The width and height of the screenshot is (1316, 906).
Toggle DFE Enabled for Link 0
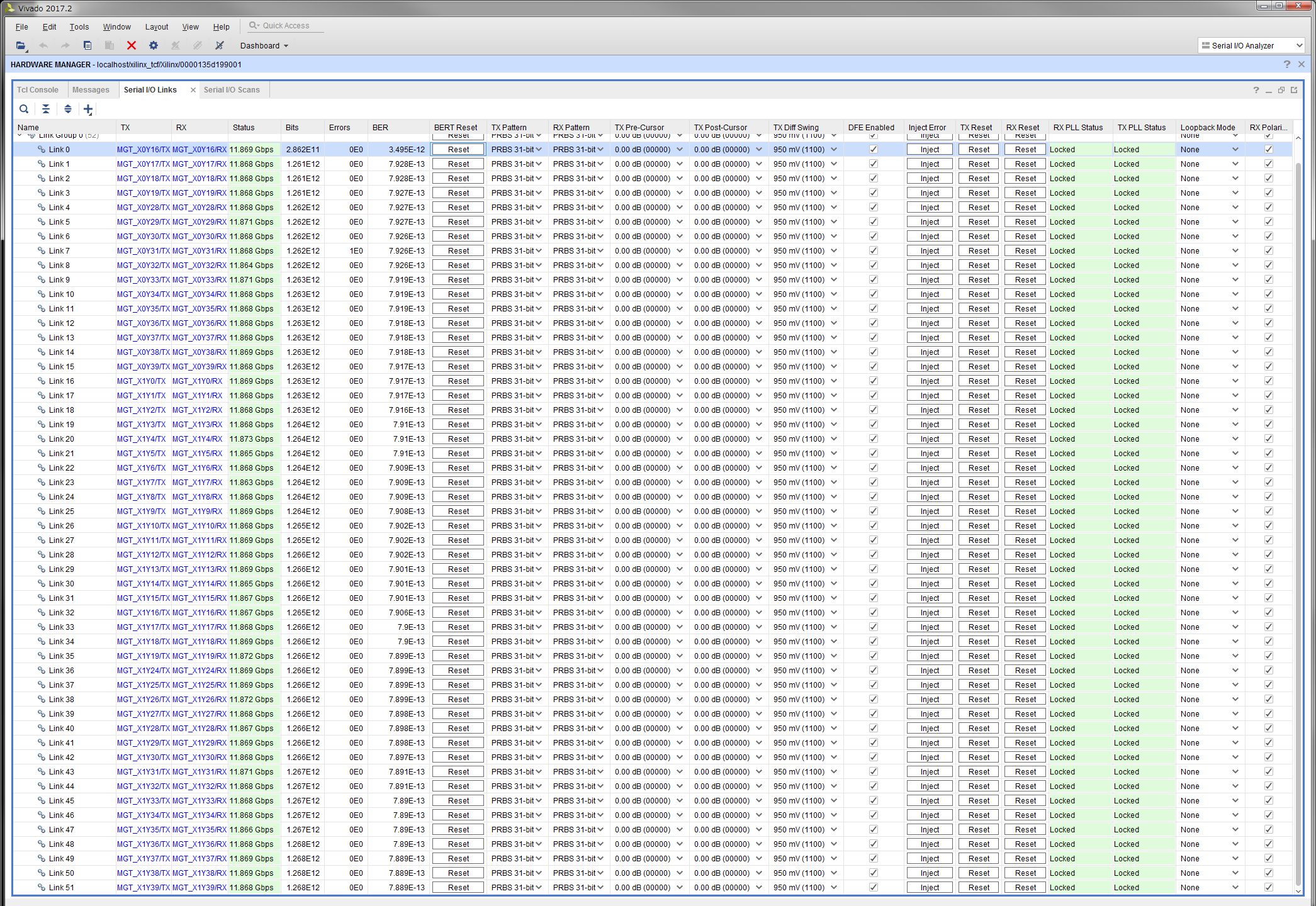coord(873,150)
